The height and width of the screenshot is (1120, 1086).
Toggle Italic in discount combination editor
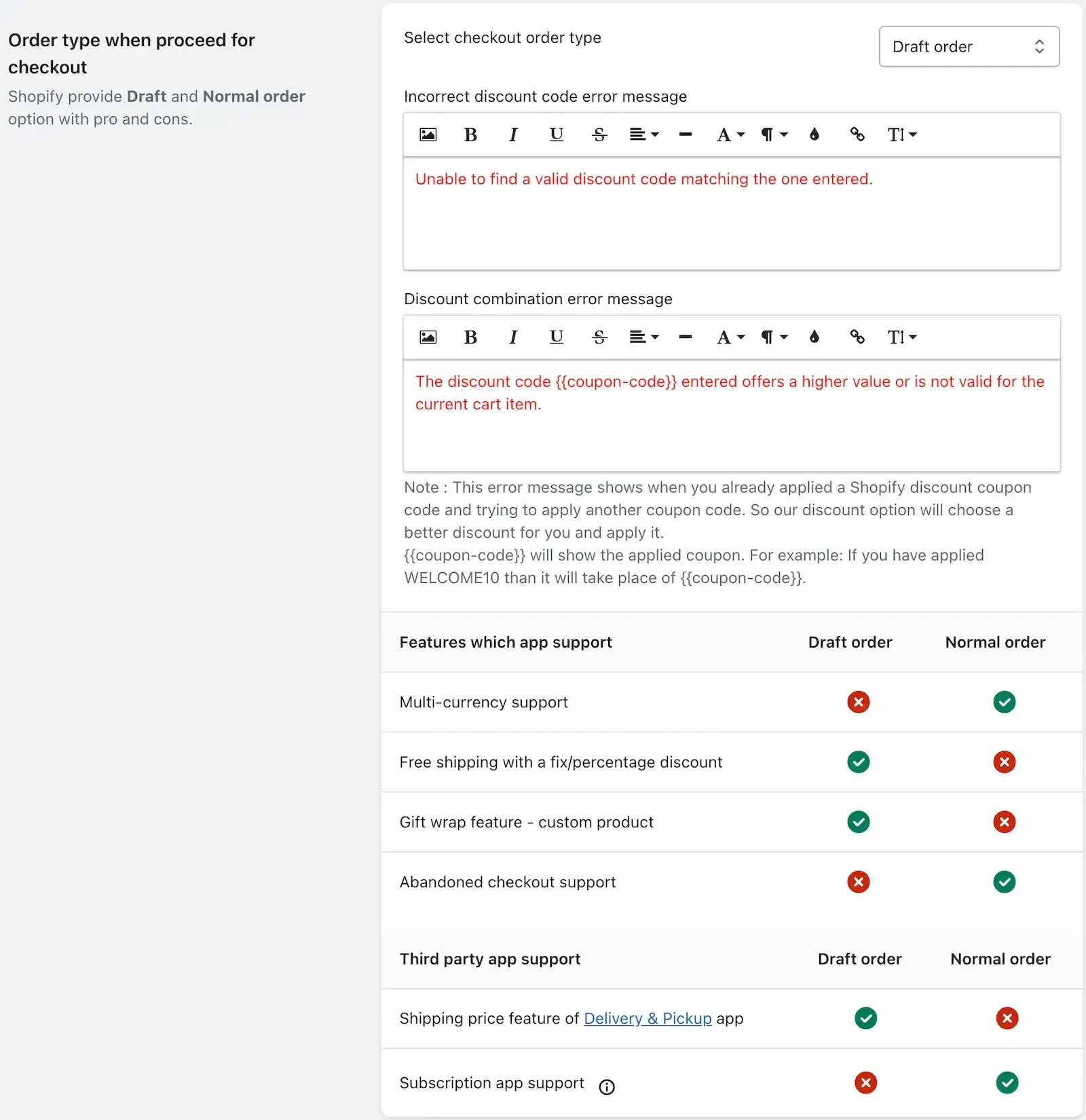coord(513,337)
